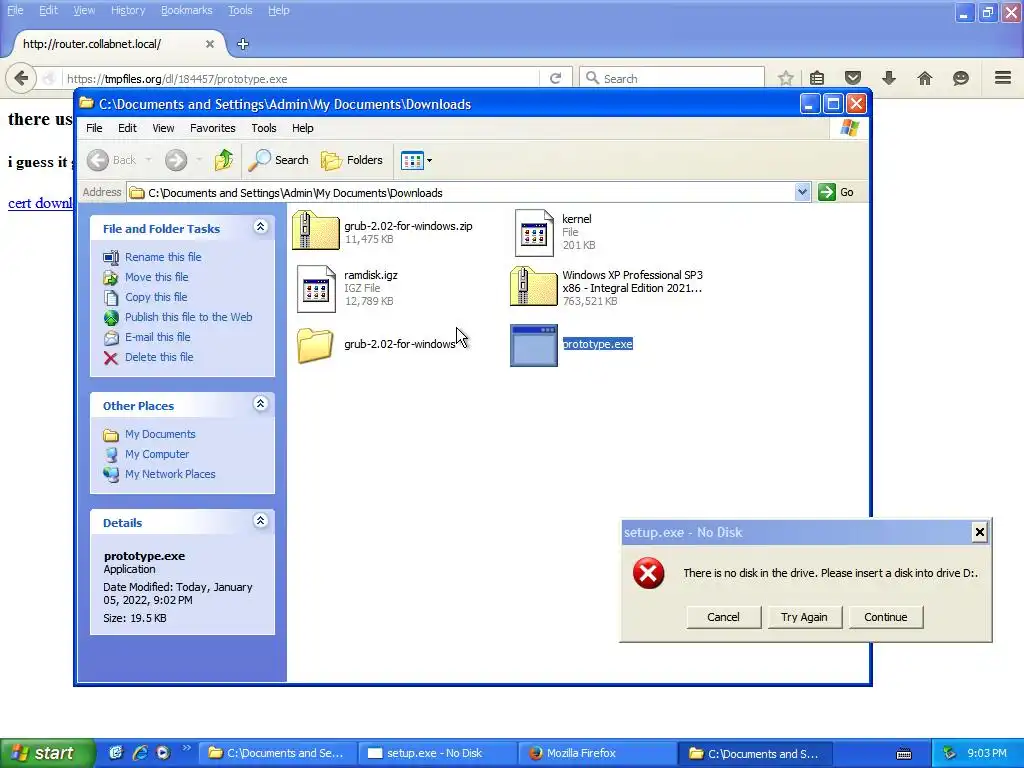The image size is (1024, 768).
Task: Bookmark this page with the star icon
Action: click(786, 78)
